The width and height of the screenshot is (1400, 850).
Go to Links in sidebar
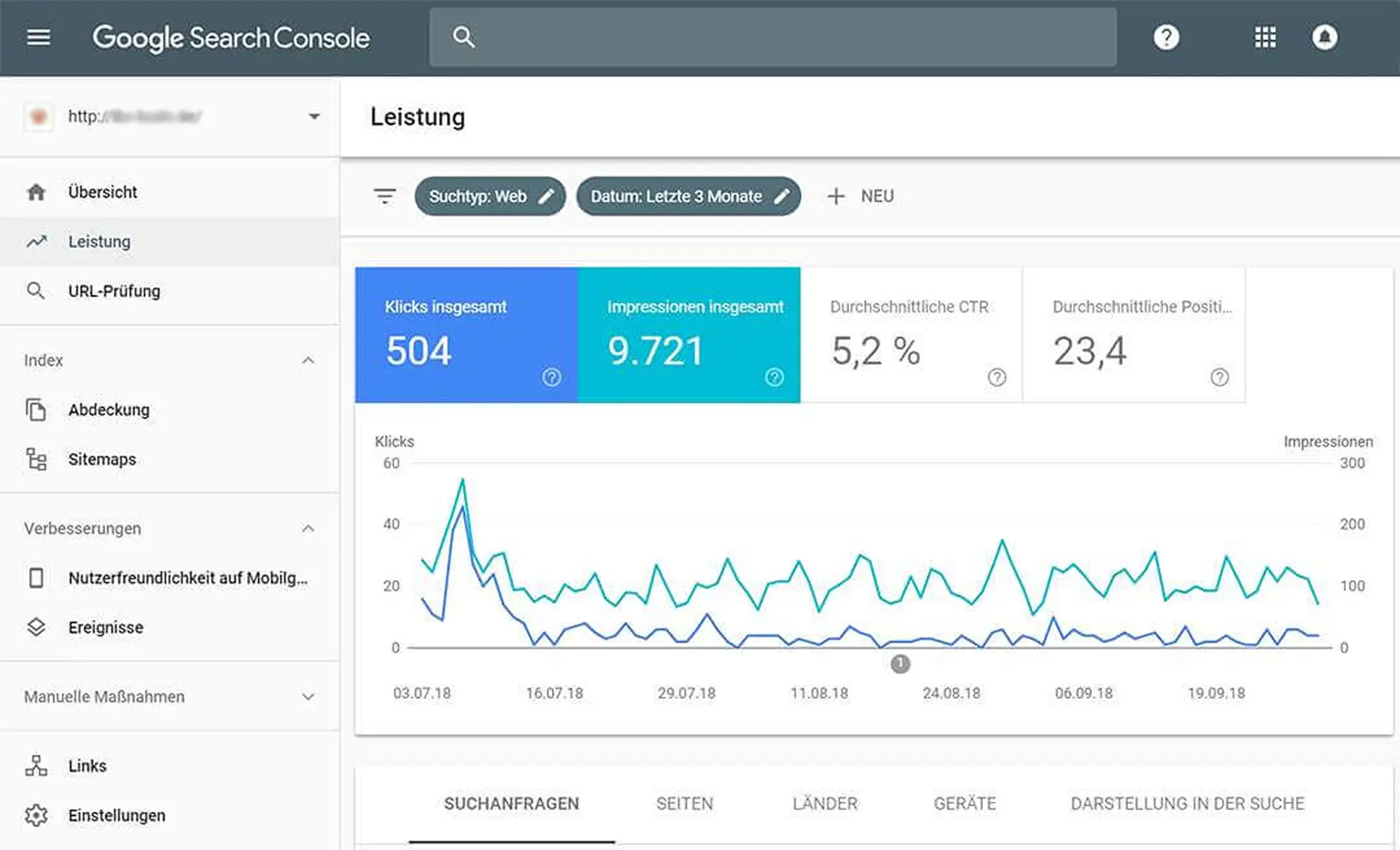(169, 765)
